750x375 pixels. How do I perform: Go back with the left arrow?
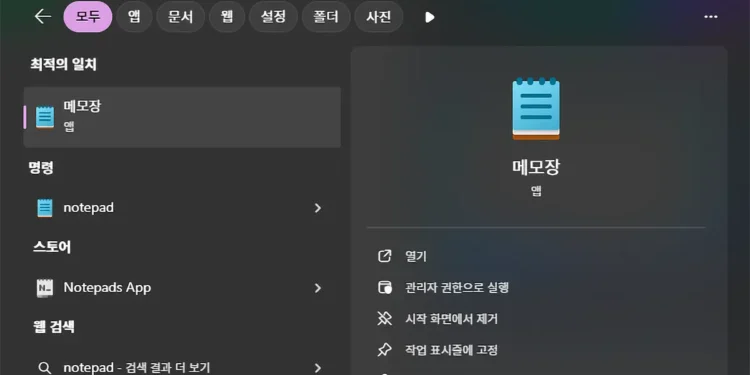pos(43,17)
